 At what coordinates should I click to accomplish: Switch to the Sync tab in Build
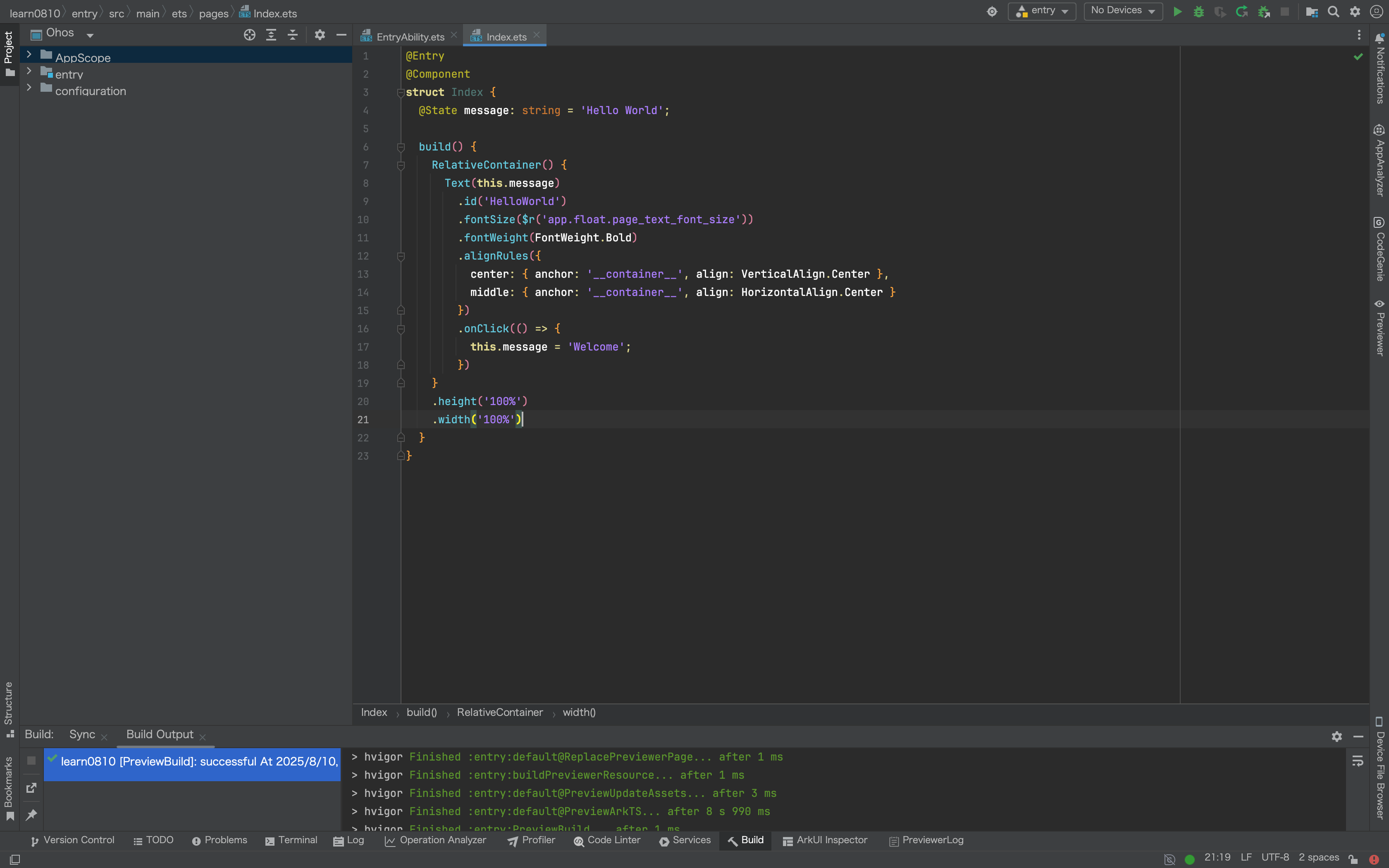tap(82, 734)
